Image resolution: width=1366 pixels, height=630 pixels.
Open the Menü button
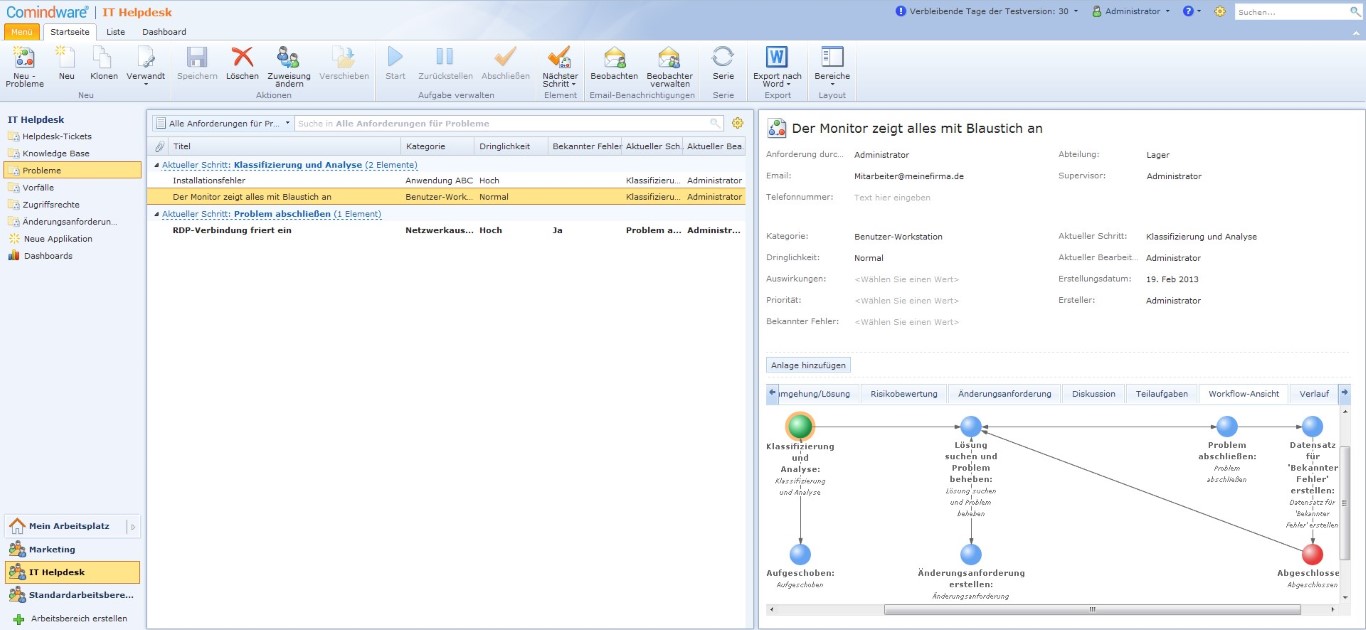point(22,32)
